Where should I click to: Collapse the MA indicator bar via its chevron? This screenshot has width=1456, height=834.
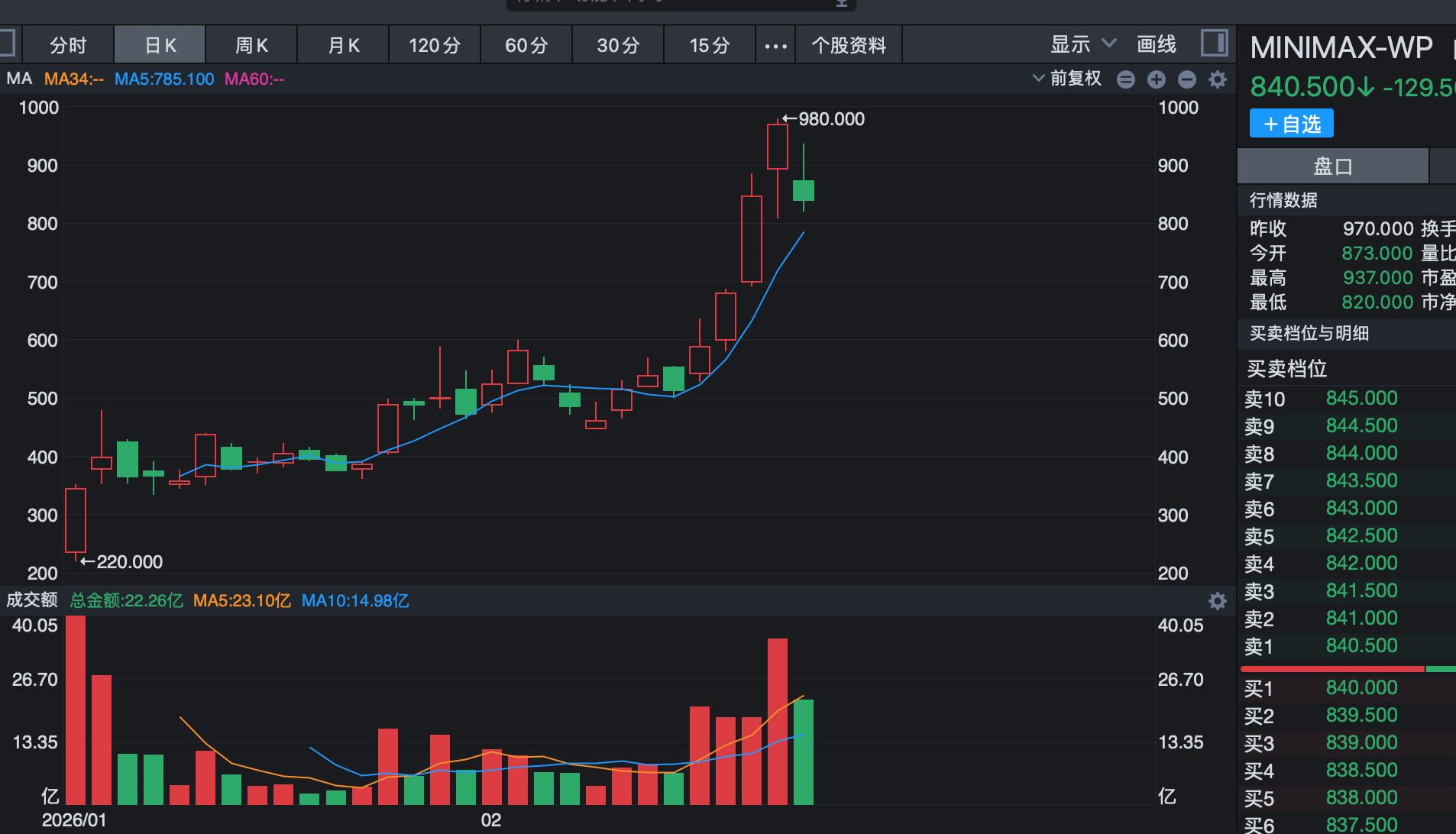tap(1038, 78)
